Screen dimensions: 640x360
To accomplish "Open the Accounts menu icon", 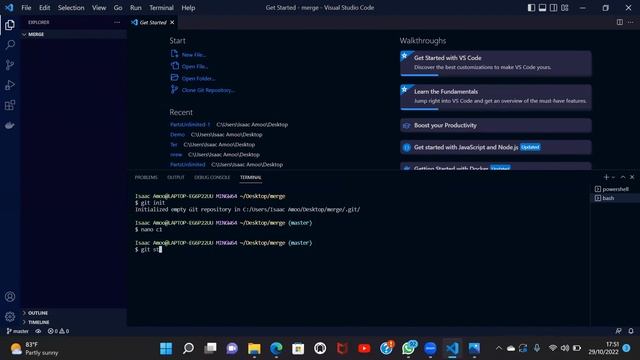I will (x=10, y=297).
